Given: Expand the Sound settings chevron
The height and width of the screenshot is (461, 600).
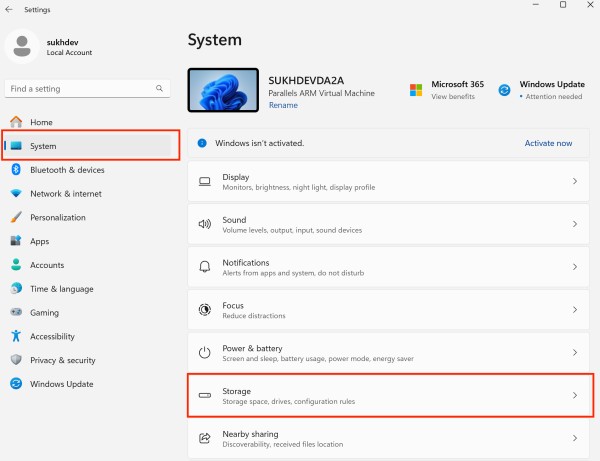Looking at the screenshot, I should [574, 225].
